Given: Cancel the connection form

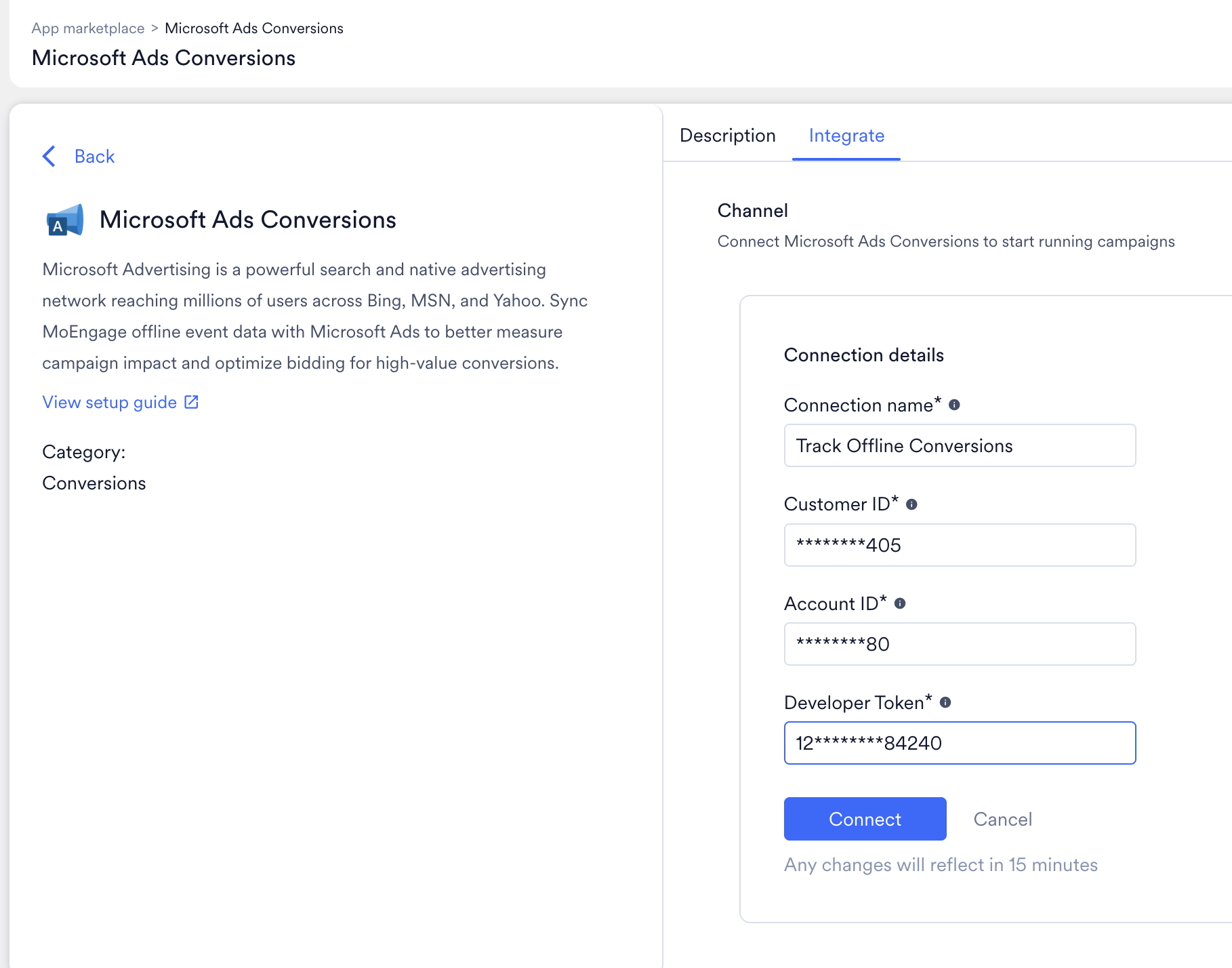Looking at the screenshot, I should [x=1002, y=819].
